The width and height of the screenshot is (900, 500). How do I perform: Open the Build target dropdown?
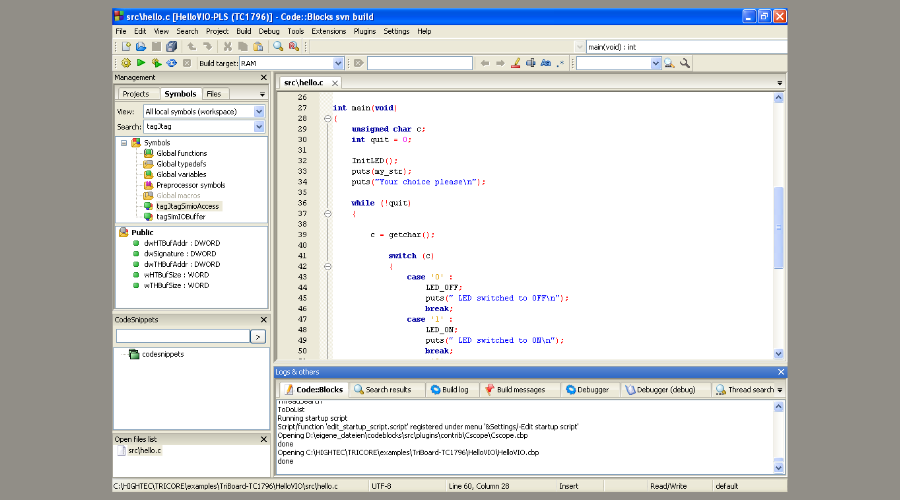point(338,63)
